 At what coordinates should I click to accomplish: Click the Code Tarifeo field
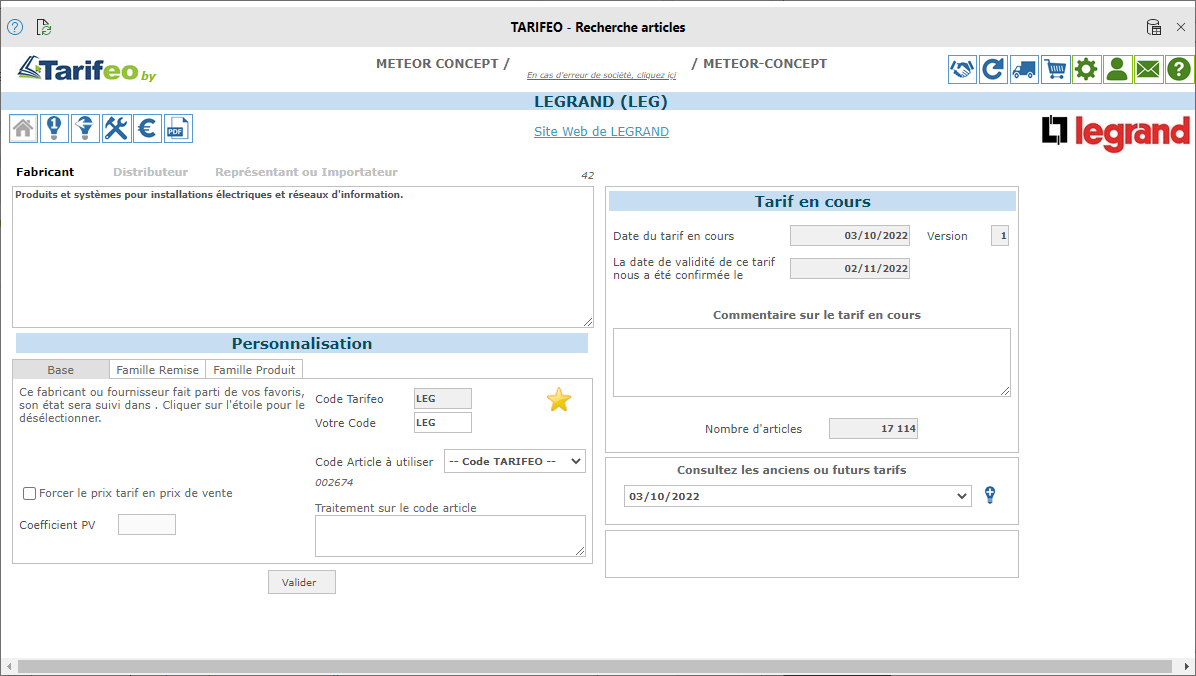442,398
